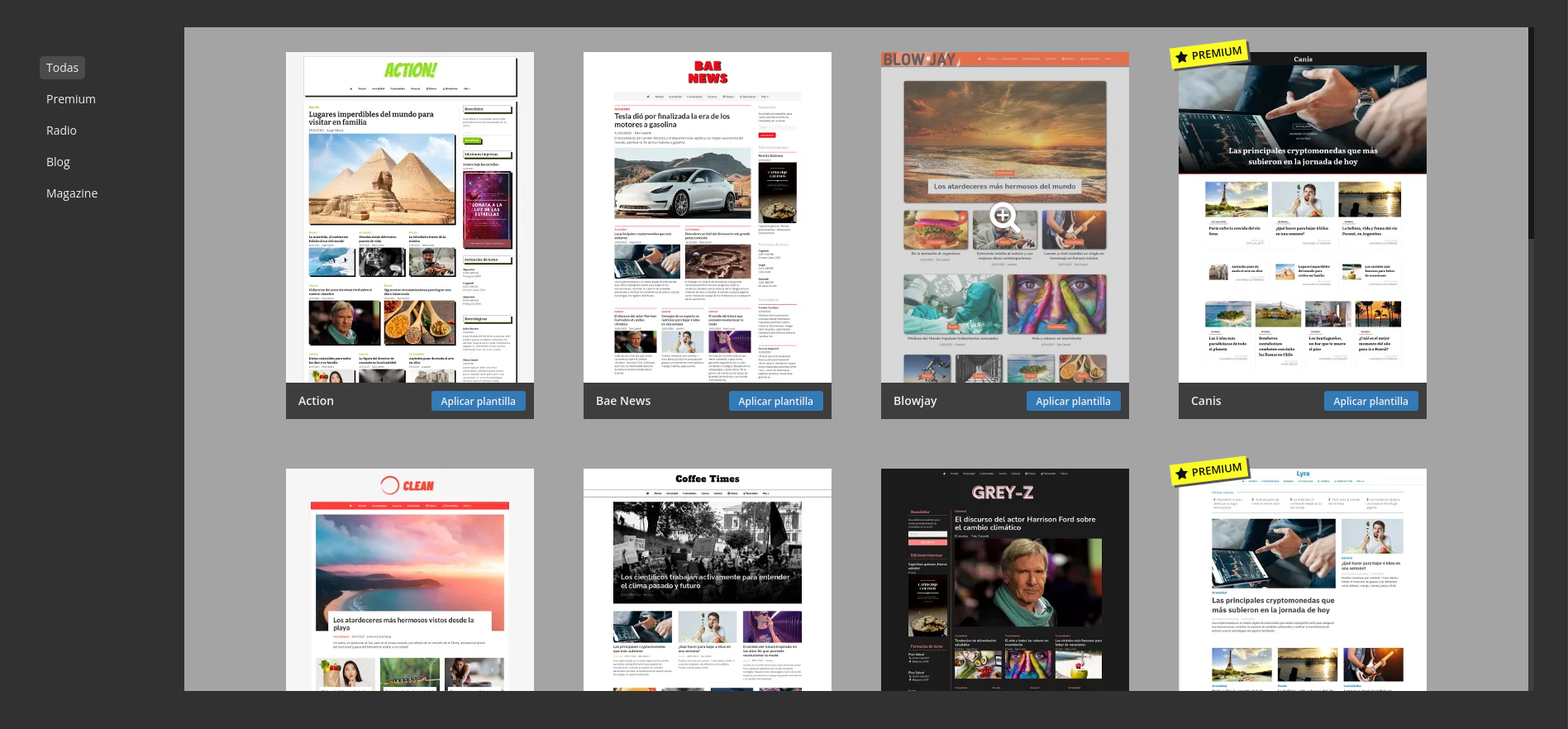Click the 'Canis' template name label
Viewport: 1568px width, 729px height.
1206,401
